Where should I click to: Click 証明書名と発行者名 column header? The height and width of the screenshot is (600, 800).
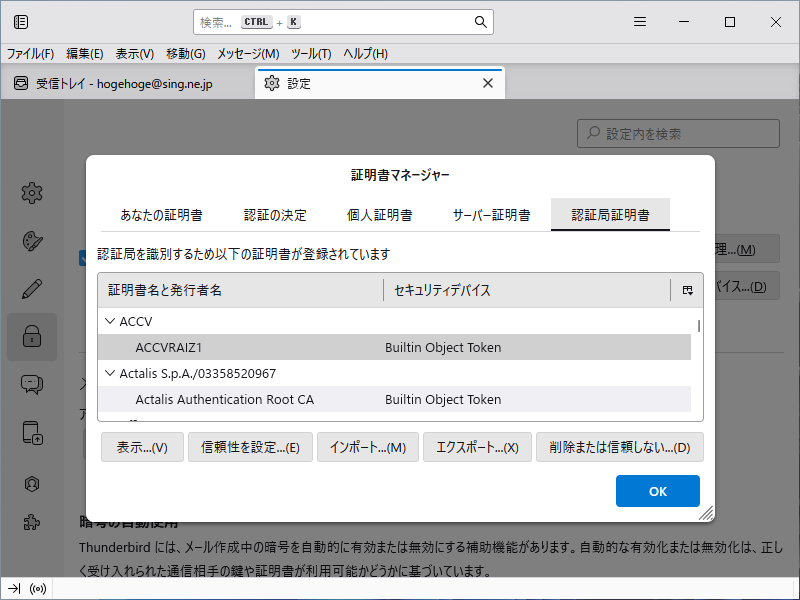tap(240, 290)
